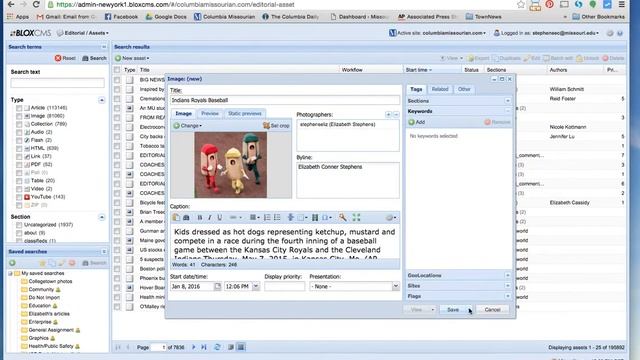This screenshot has height=360, width=640.
Task: Expand the GeoLocations panel
Action: 507,276
